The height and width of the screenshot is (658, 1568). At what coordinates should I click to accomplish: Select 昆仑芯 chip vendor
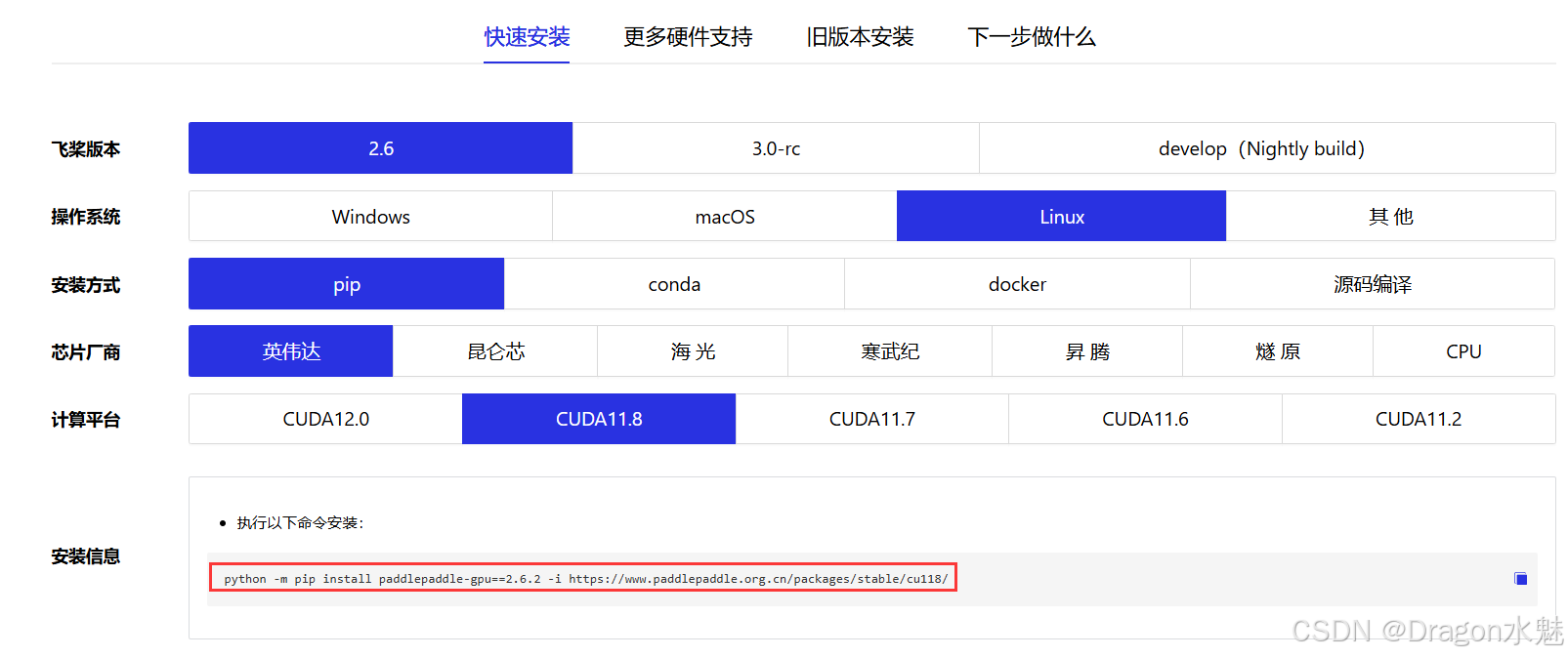pos(494,351)
